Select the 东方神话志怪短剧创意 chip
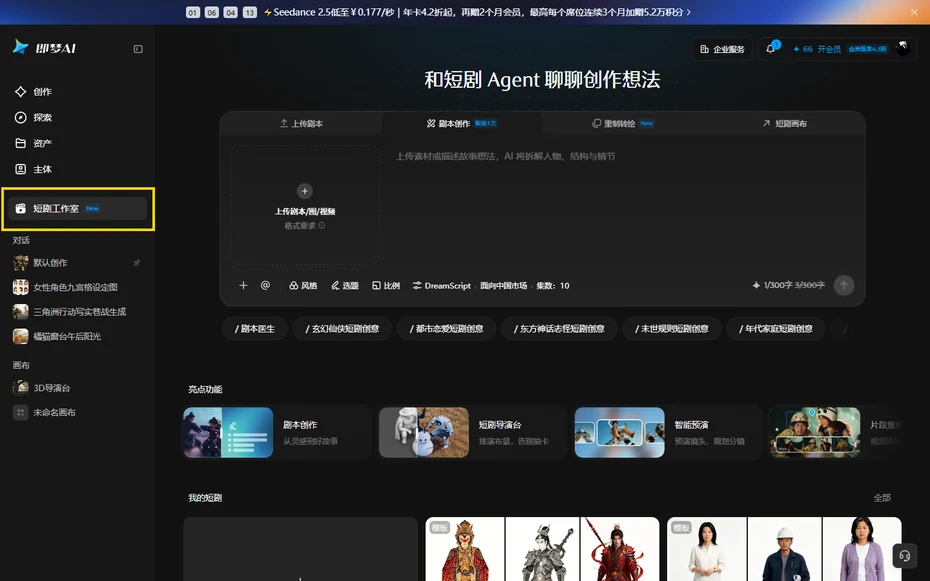Viewport: 930px width, 581px height. (559, 328)
